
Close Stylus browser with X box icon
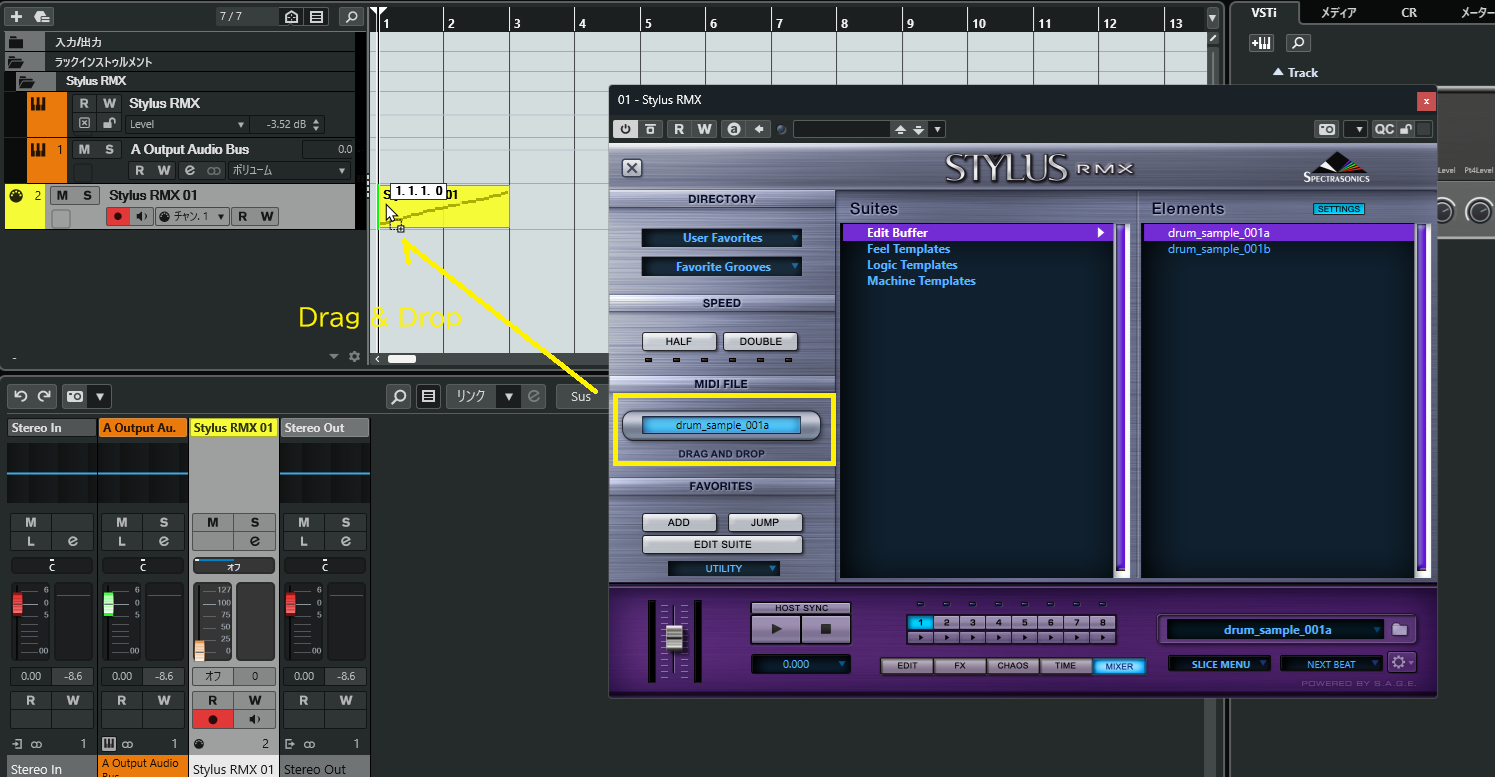[x=632, y=168]
